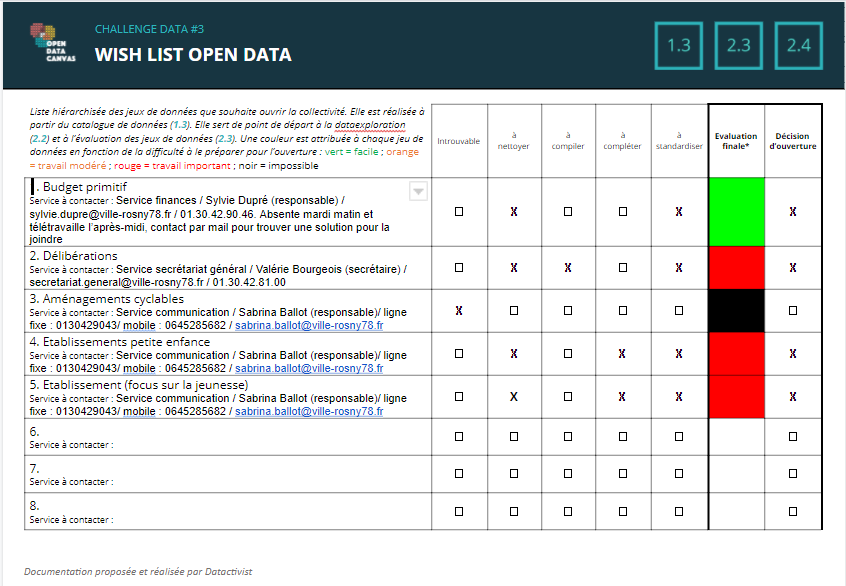Uncheck à nettoyer for Budget primitif
This screenshot has width=846, height=586.
point(514,212)
